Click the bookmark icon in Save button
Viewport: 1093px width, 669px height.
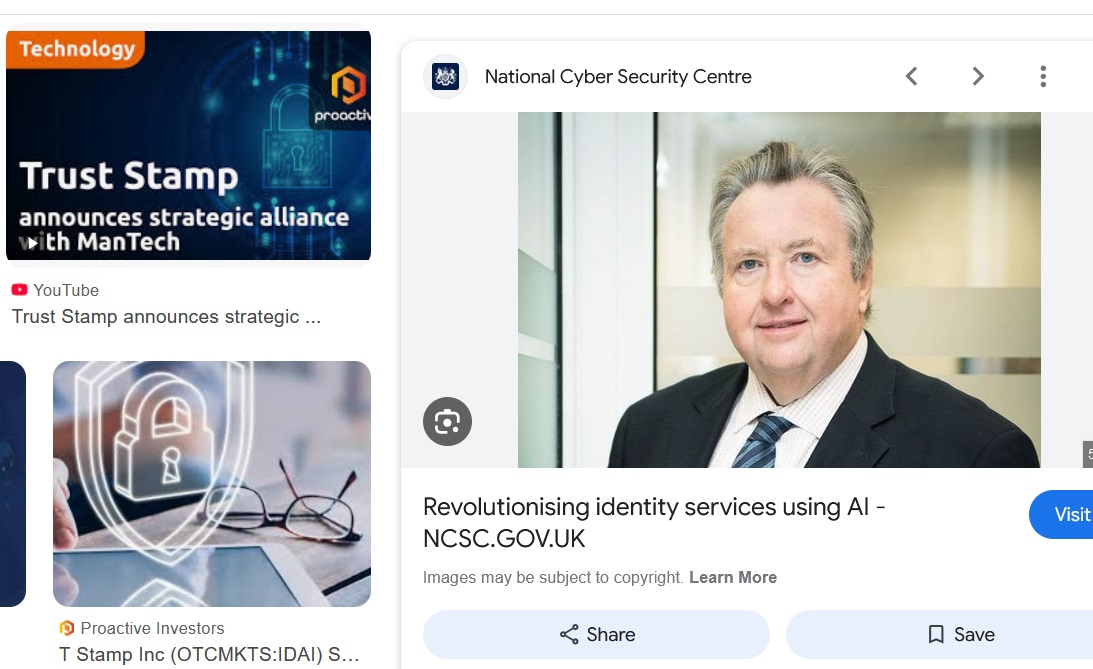(935, 634)
